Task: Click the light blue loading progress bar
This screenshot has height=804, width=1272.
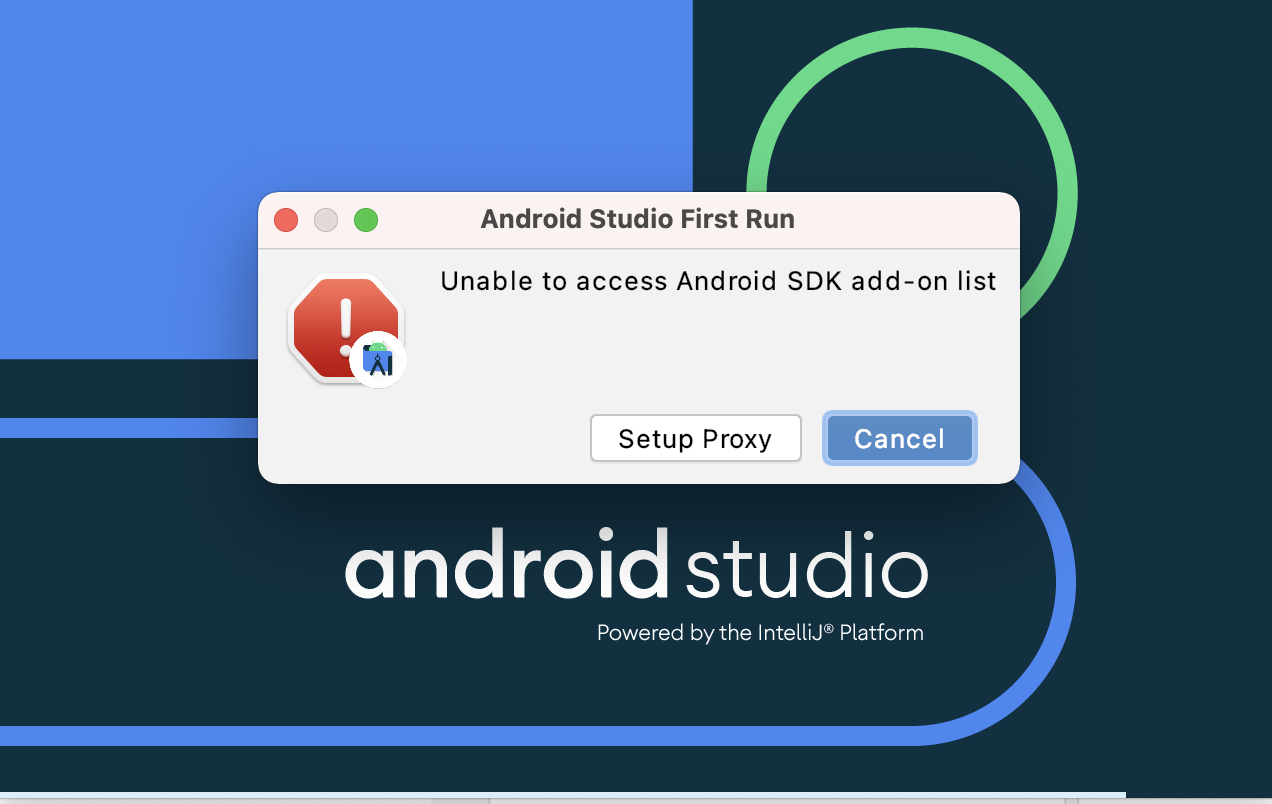Action: [560, 797]
